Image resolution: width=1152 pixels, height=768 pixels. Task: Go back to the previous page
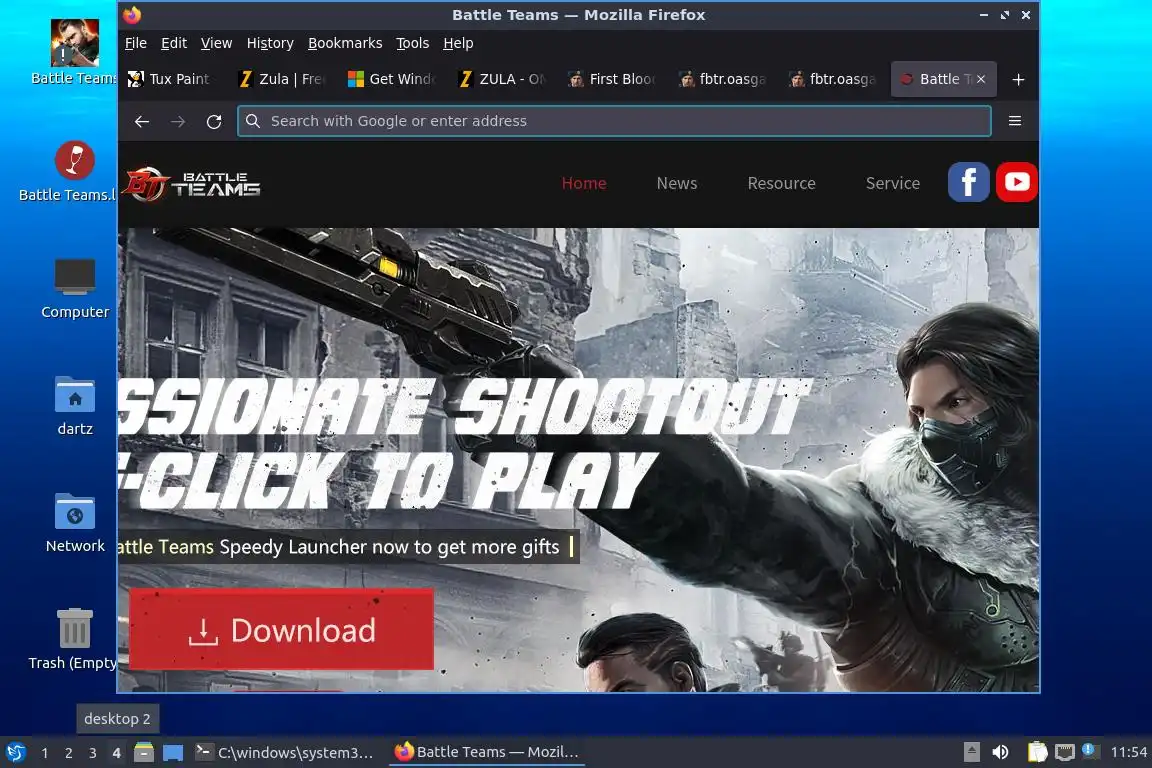142,121
